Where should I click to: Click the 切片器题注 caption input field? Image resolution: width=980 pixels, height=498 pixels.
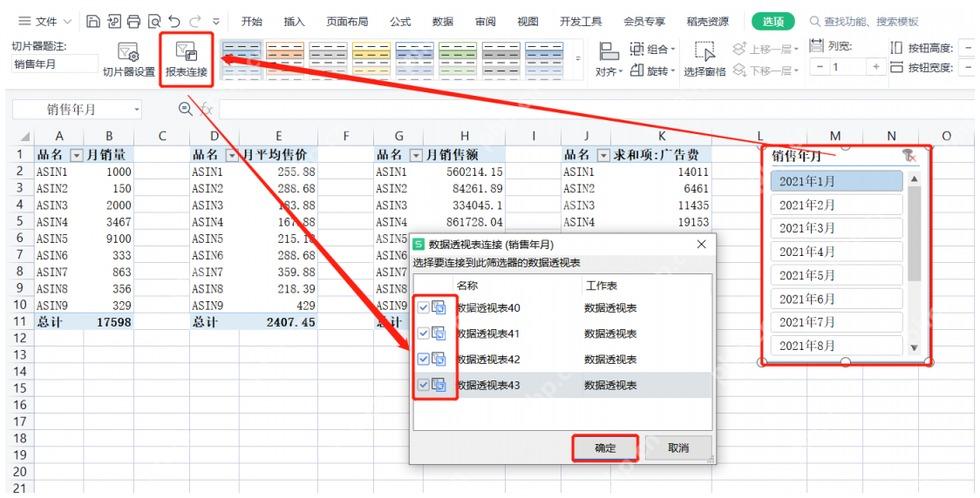pos(55,64)
